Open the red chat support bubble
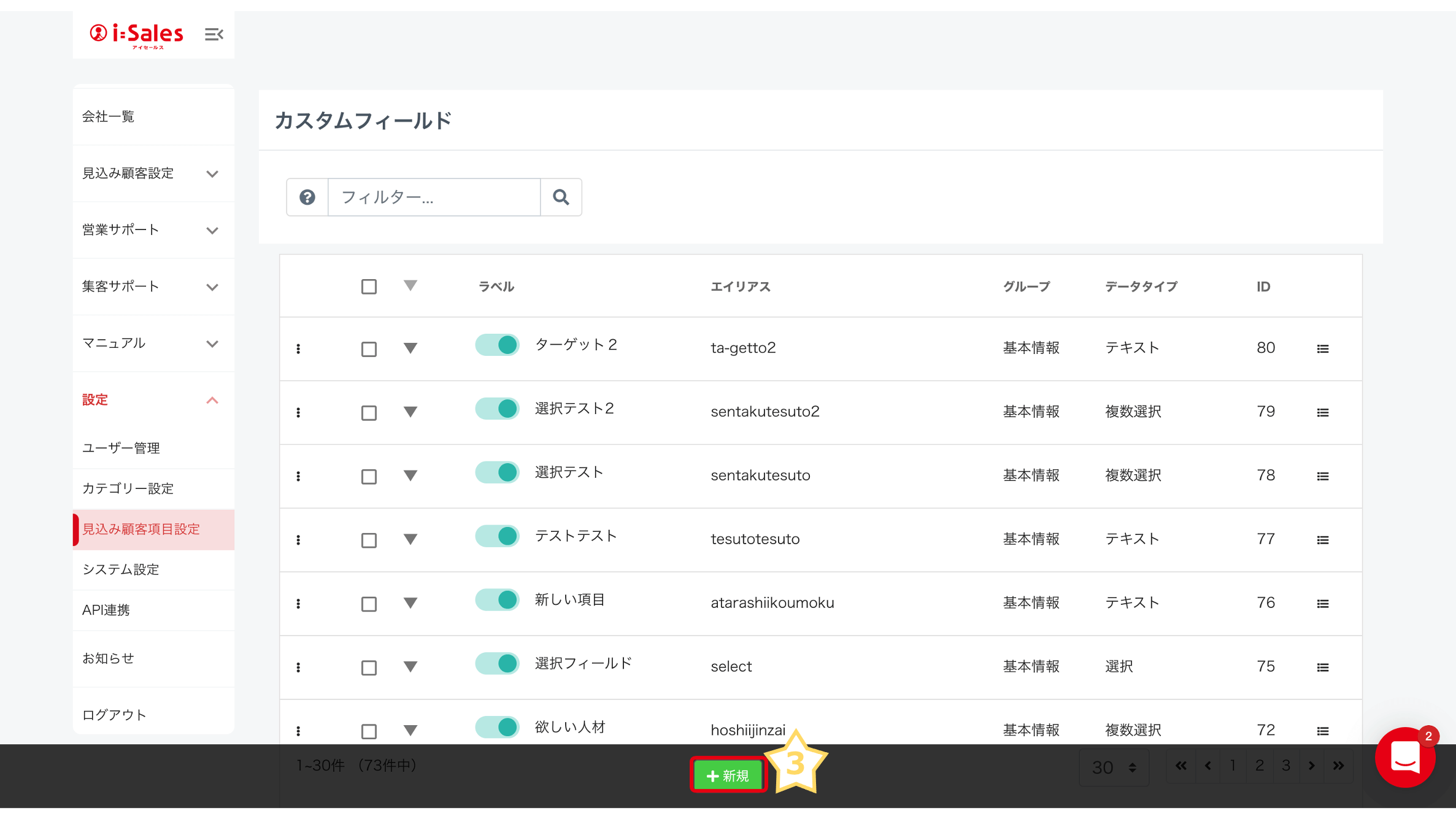The width and height of the screenshot is (1456, 819). click(1404, 758)
